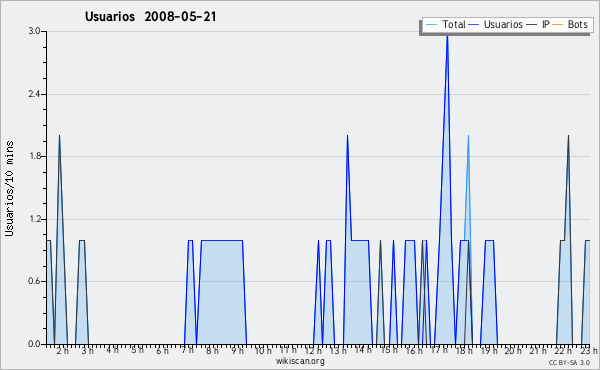600x370 pixels.
Task: Click the '21 h' x-axis label
Action: [x=538, y=350]
